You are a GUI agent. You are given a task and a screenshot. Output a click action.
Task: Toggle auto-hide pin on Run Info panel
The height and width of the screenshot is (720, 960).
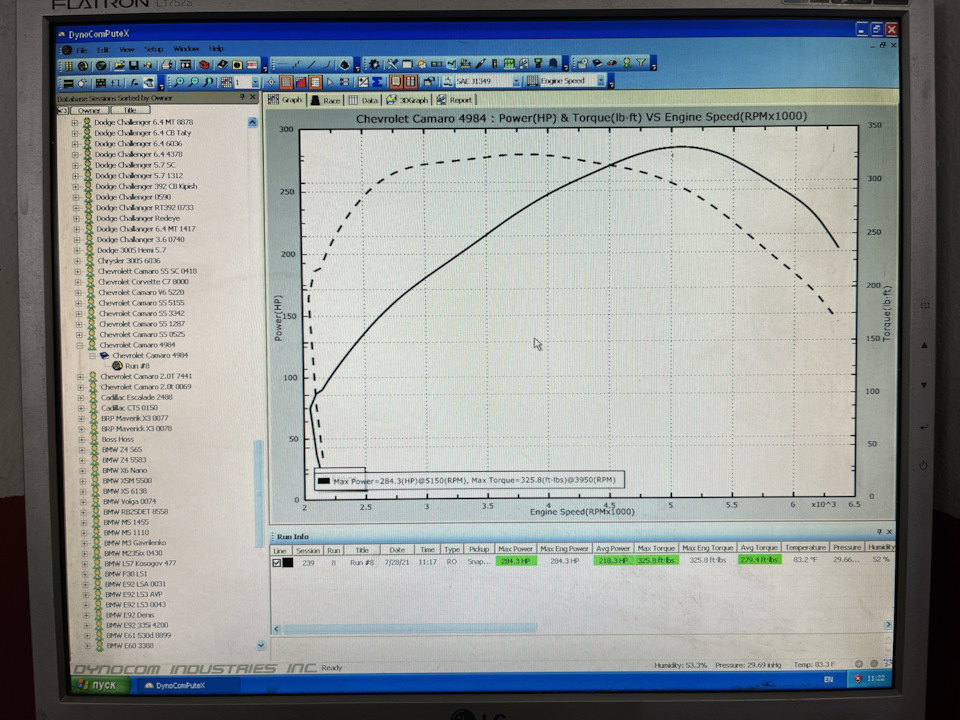[x=879, y=531]
